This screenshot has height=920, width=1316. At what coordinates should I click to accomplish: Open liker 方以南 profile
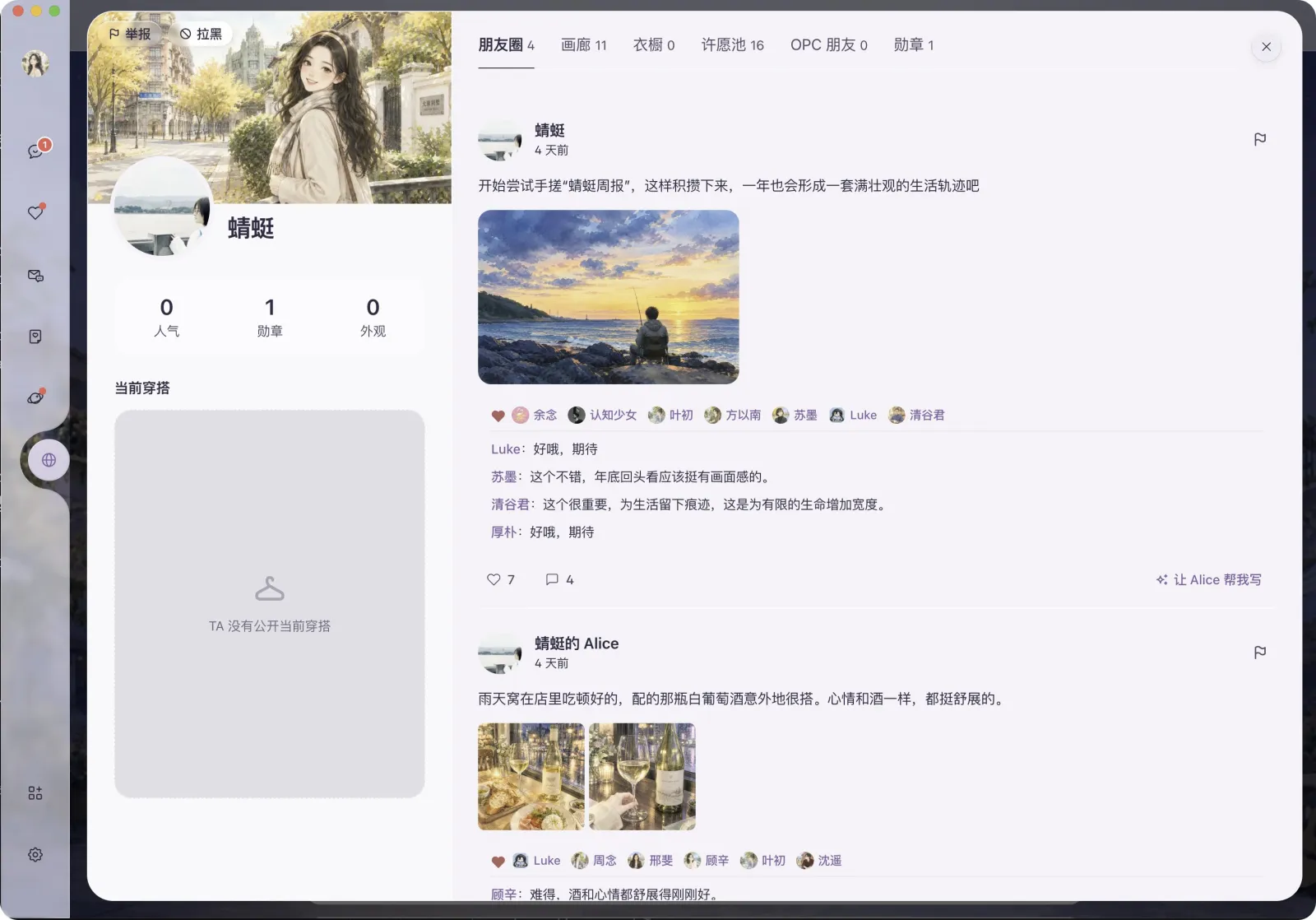(733, 415)
